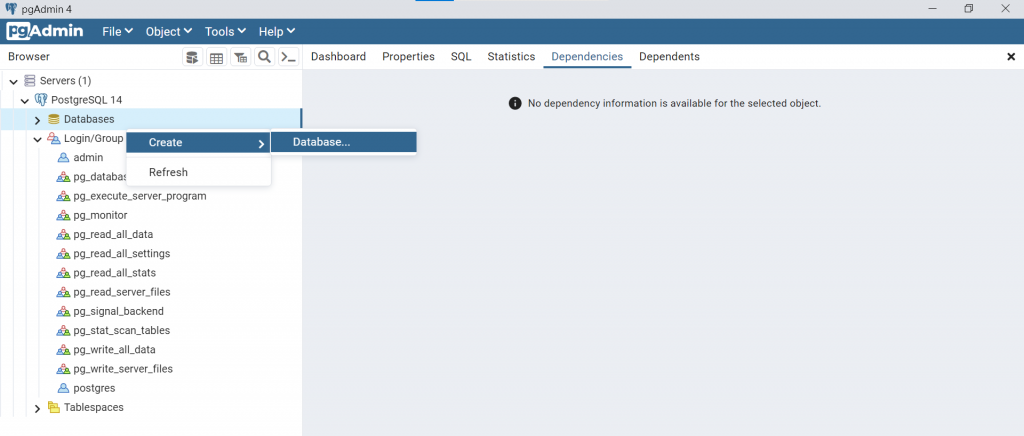Select the pg_read_all_data label
The width and height of the screenshot is (1024, 436).
click(x=114, y=234)
